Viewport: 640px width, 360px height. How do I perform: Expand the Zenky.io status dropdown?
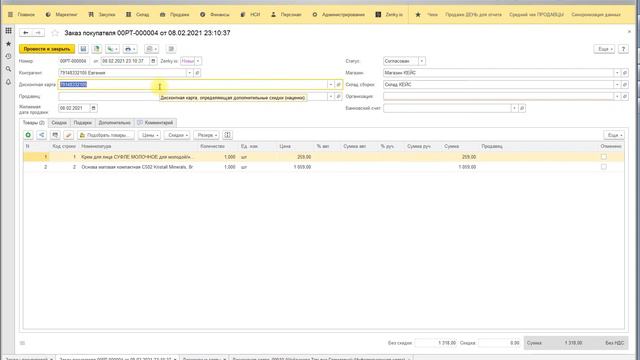click(198, 61)
